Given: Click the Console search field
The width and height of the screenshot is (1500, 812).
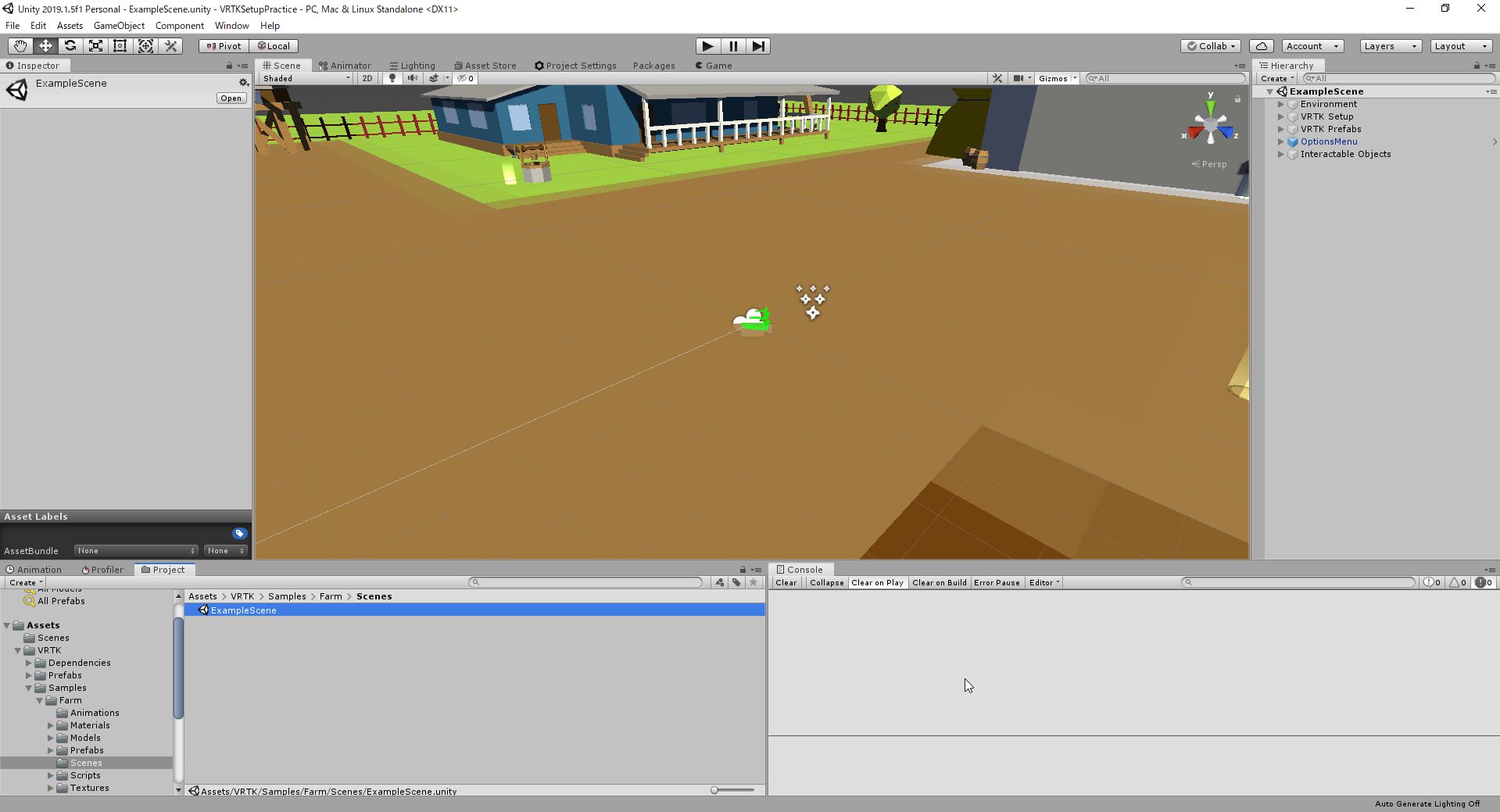Looking at the screenshot, I should [x=1299, y=582].
